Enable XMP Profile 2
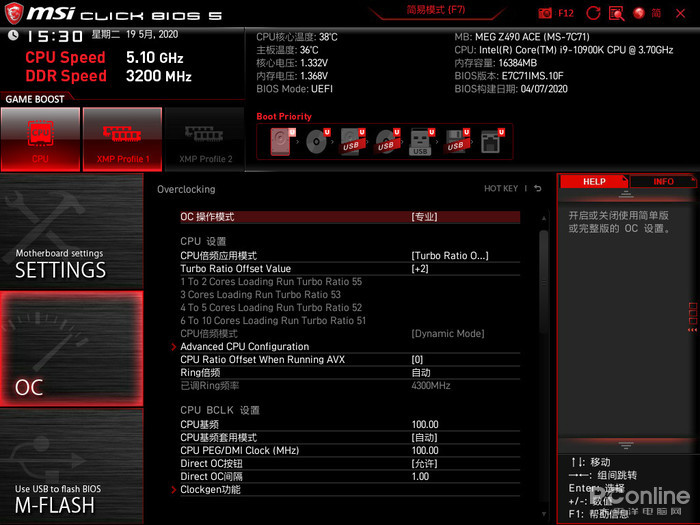This screenshot has width=700, height=525. [205, 139]
